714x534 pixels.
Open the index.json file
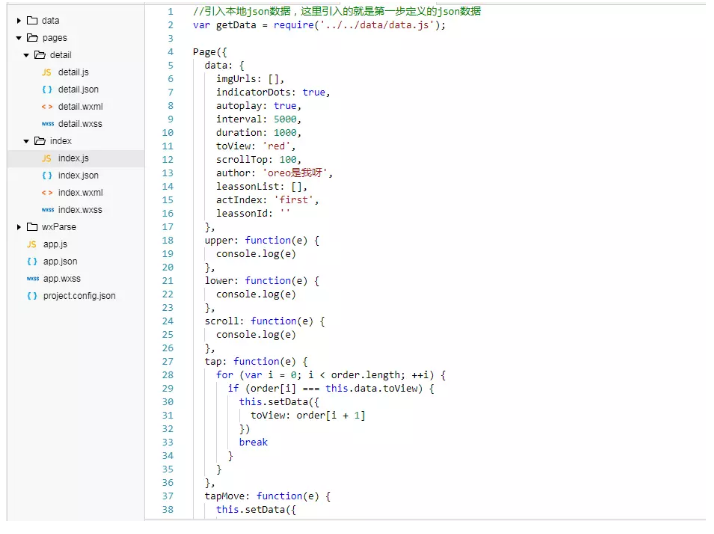[78, 176]
